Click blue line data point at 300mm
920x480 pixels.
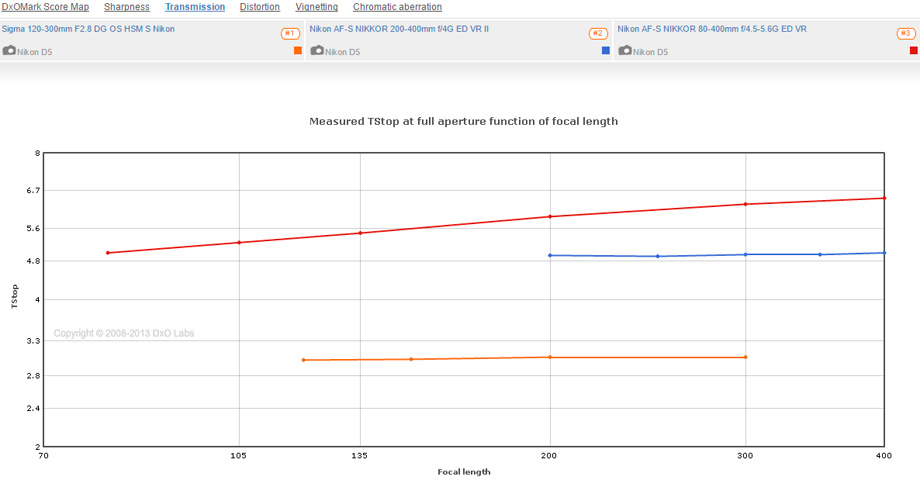pos(746,255)
